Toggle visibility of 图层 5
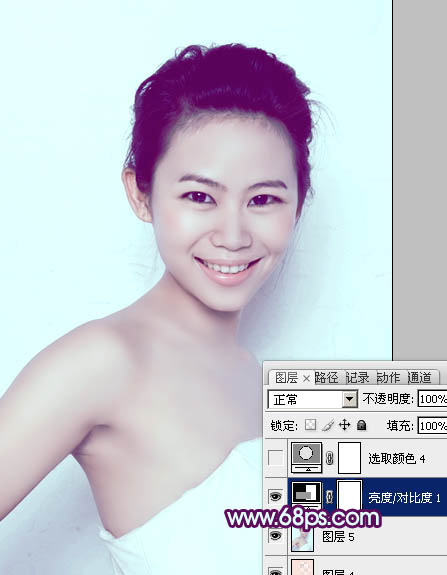Screen dimensions: 447x575 (275, 536)
